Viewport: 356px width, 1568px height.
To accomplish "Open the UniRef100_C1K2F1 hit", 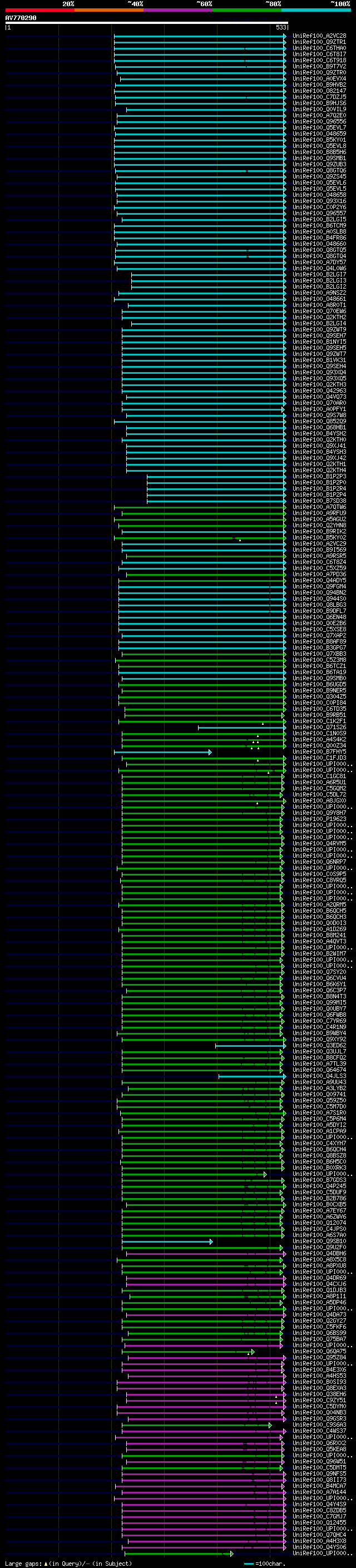I will [x=319, y=721].
